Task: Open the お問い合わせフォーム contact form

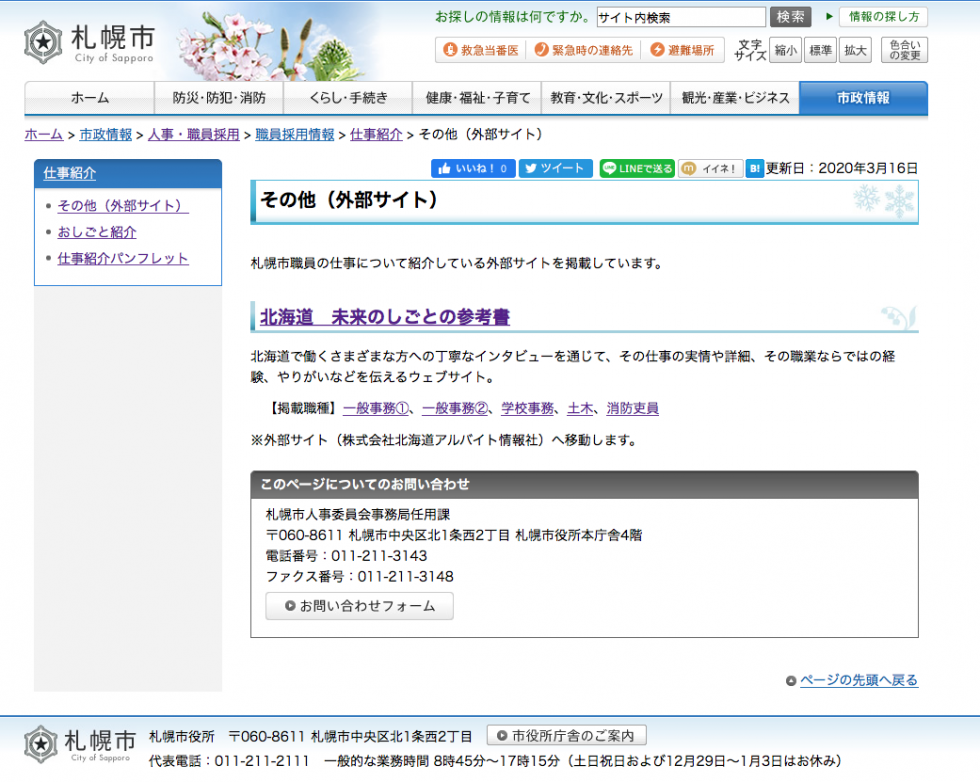Action: click(x=359, y=606)
